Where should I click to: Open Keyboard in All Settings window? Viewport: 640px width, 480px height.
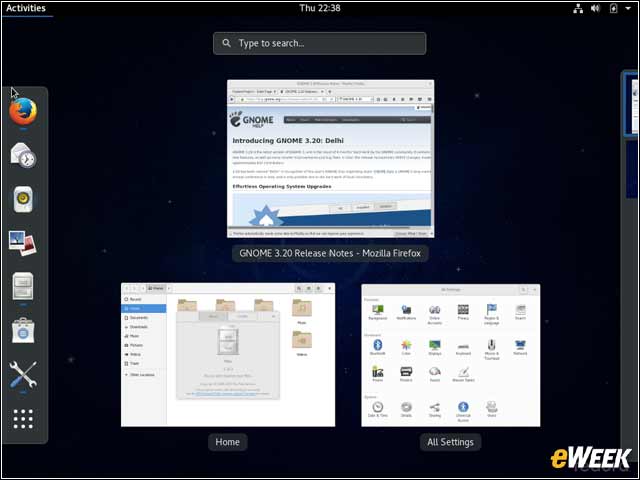coord(463,348)
